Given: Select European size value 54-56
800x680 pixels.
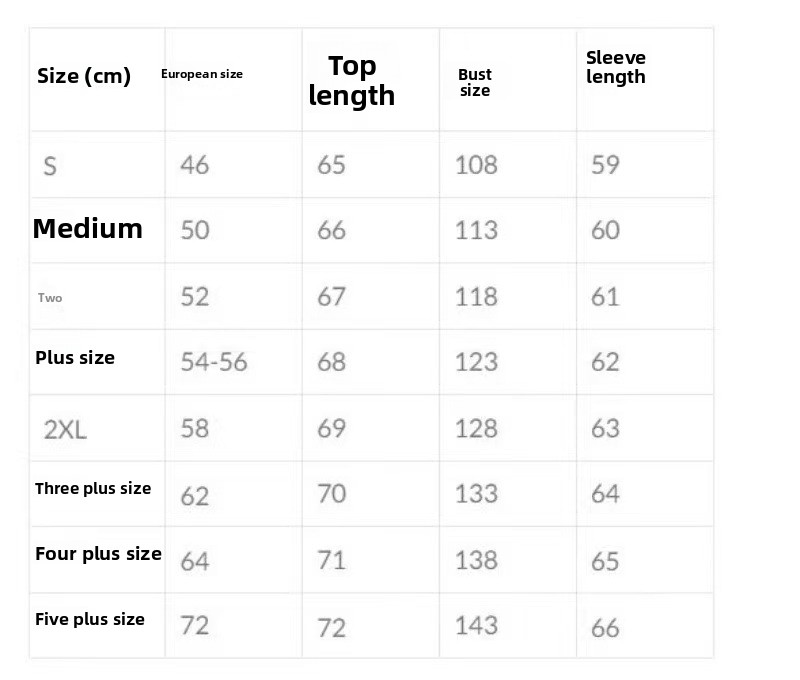Looking at the screenshot, I should (x=214, y=362).
